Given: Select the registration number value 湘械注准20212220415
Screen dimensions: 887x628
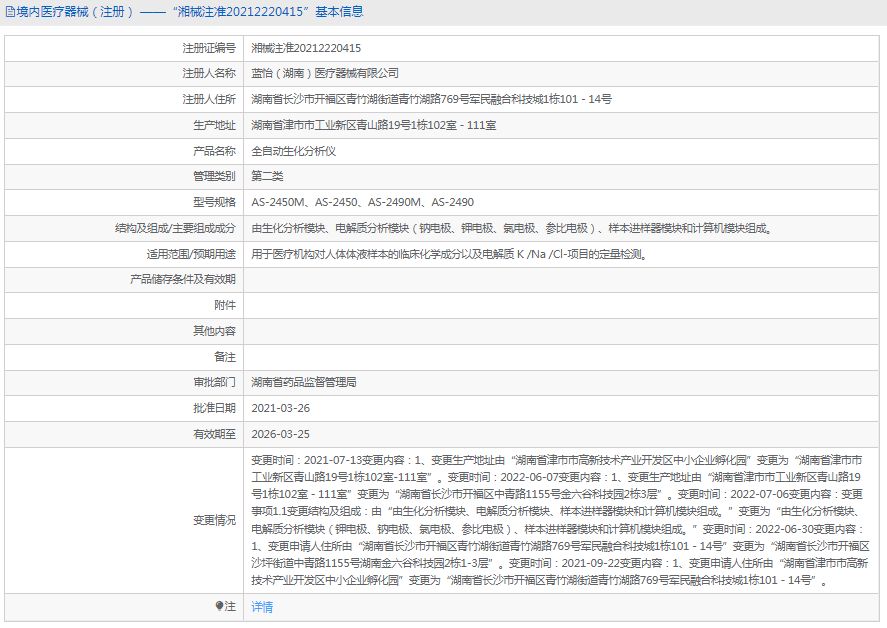Looking at the screenshot, I should (306, 48).
